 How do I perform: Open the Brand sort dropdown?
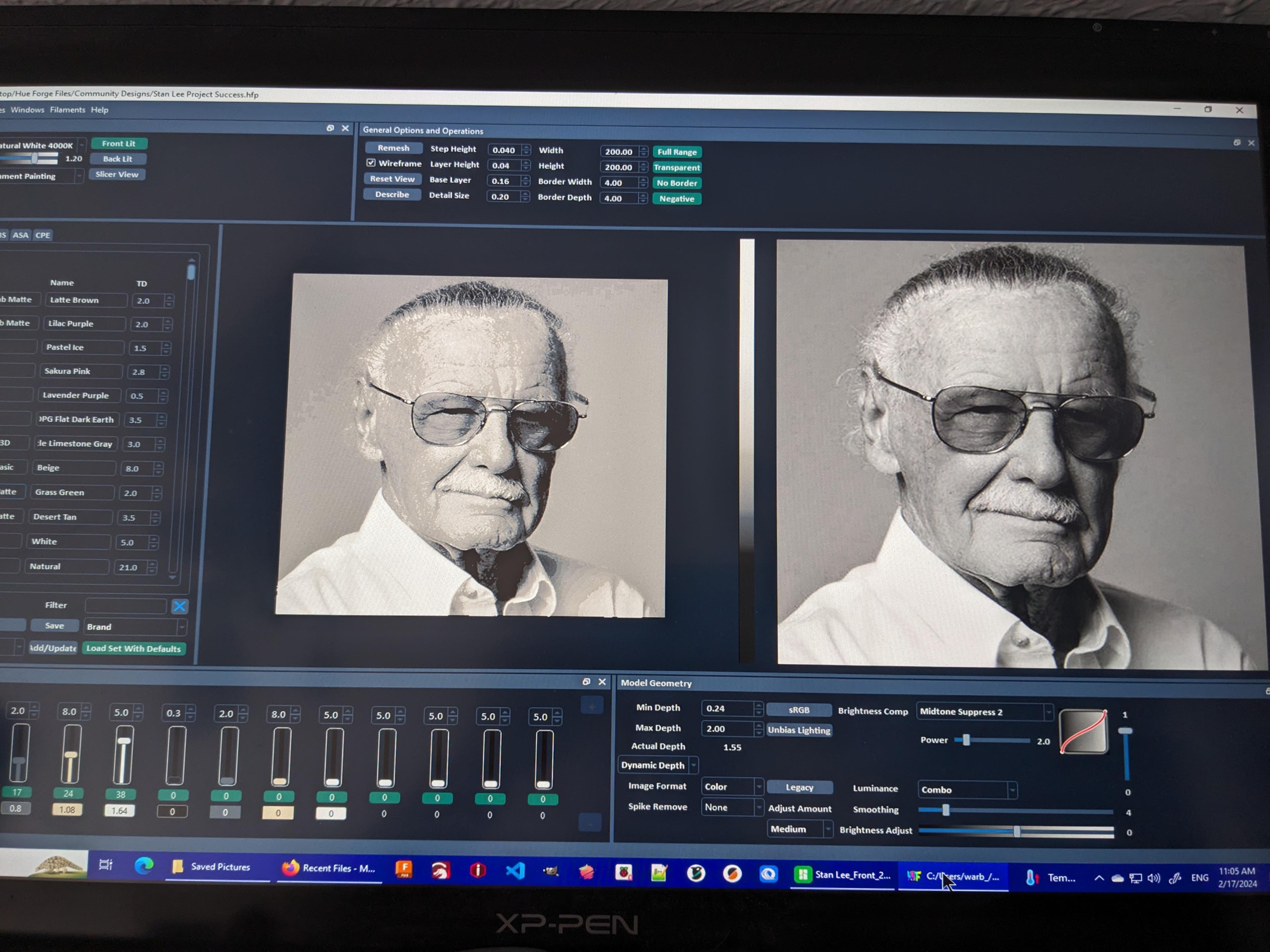click(136, 627)
